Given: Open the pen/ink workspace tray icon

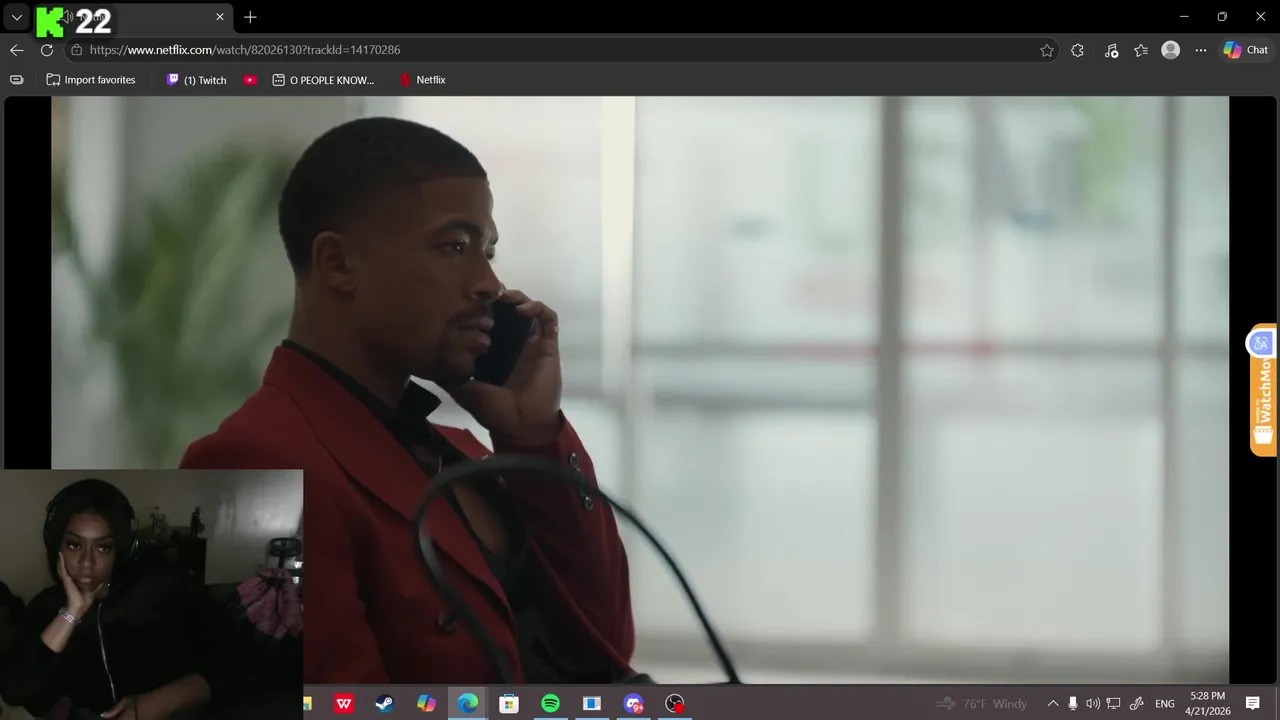Looking at the screenshot, I should 1137,704.
